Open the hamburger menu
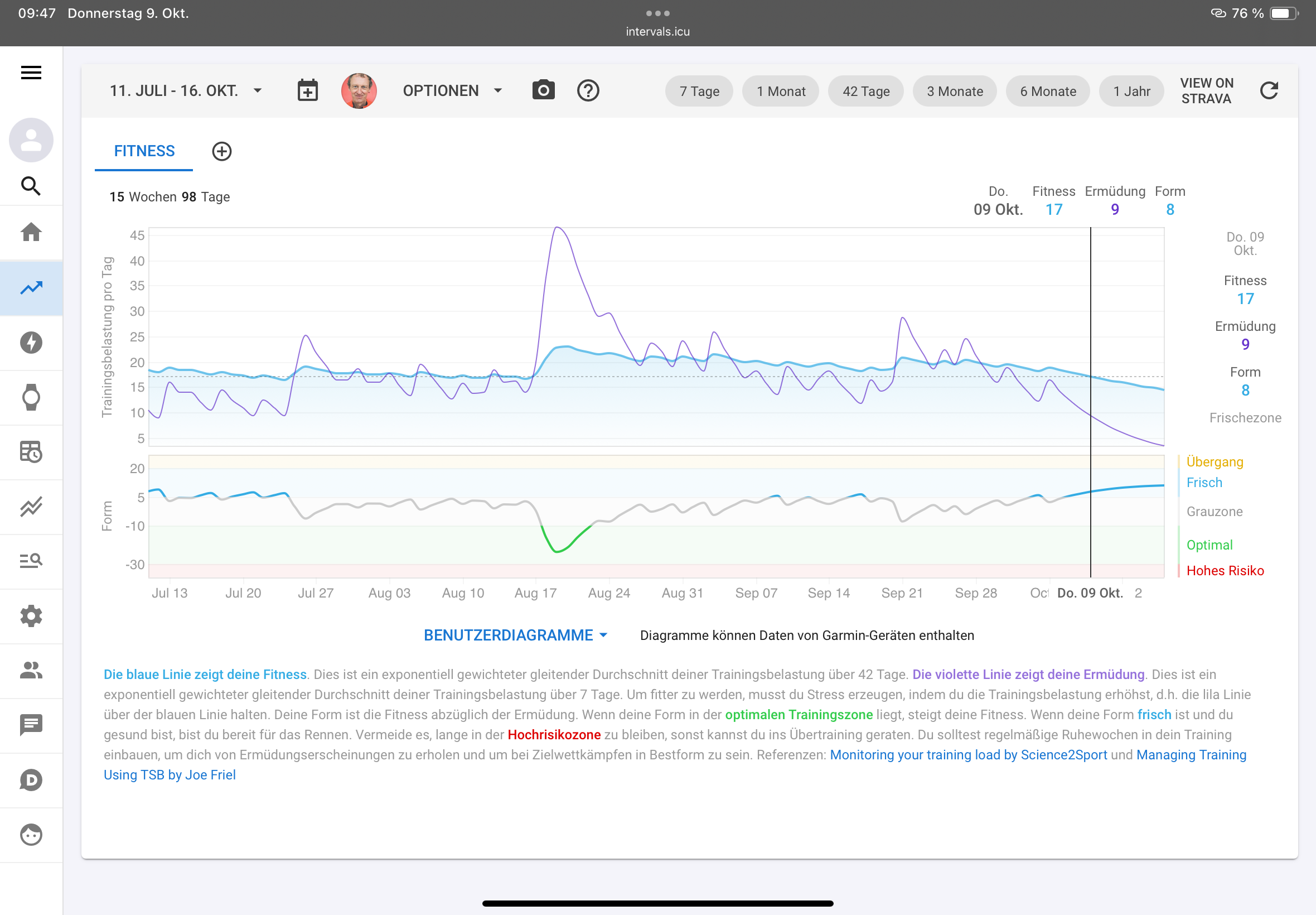1316x915 pixels. (x=31, y=73)
